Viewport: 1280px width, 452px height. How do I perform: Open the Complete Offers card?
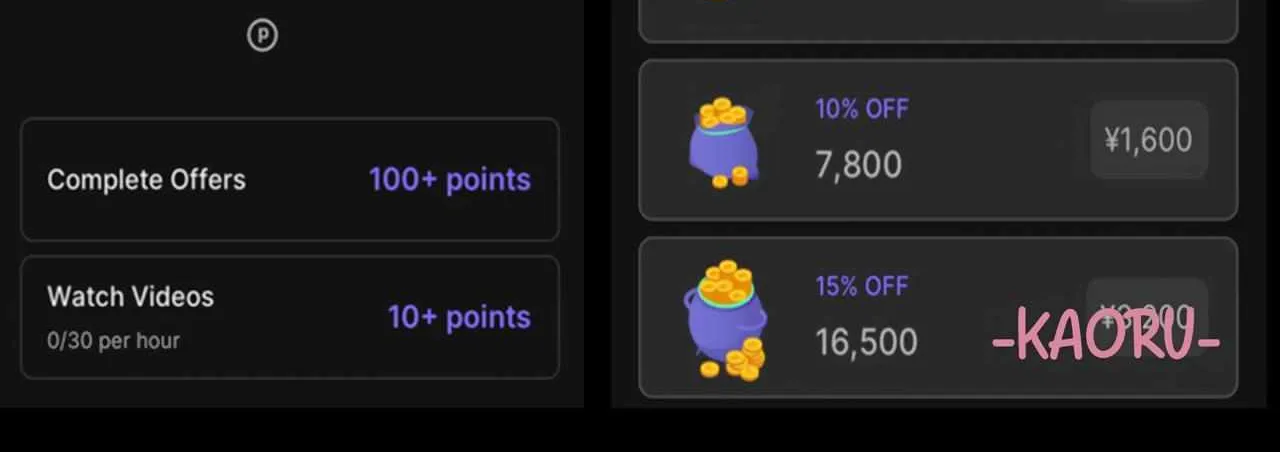pyautogui.click(x=290, y=179)
